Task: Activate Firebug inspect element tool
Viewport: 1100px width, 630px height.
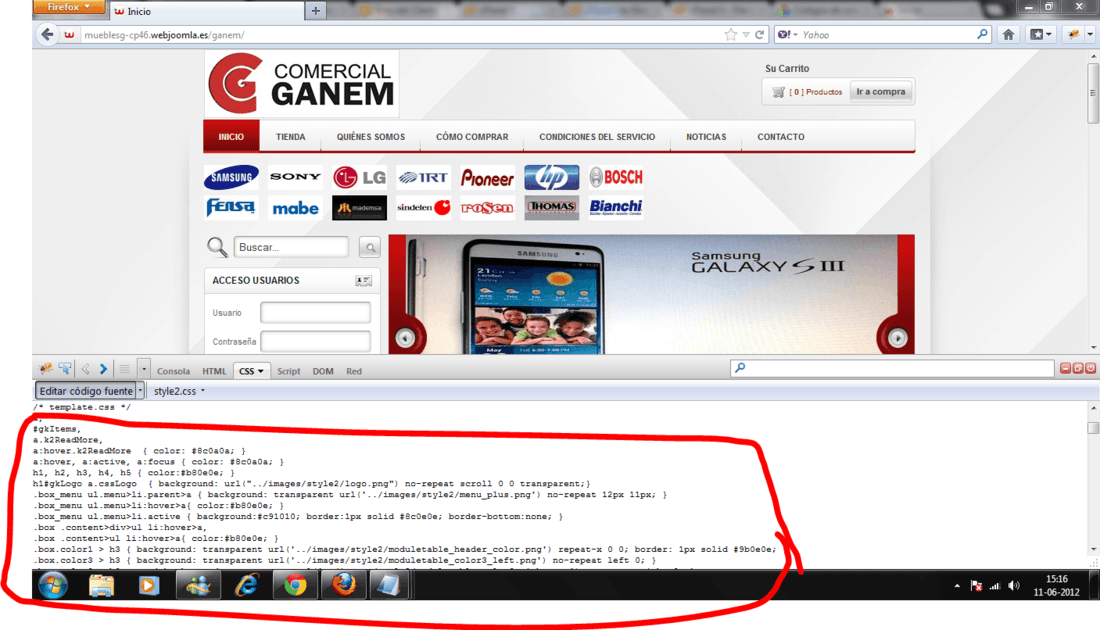Action: click(x=65, y=369)
